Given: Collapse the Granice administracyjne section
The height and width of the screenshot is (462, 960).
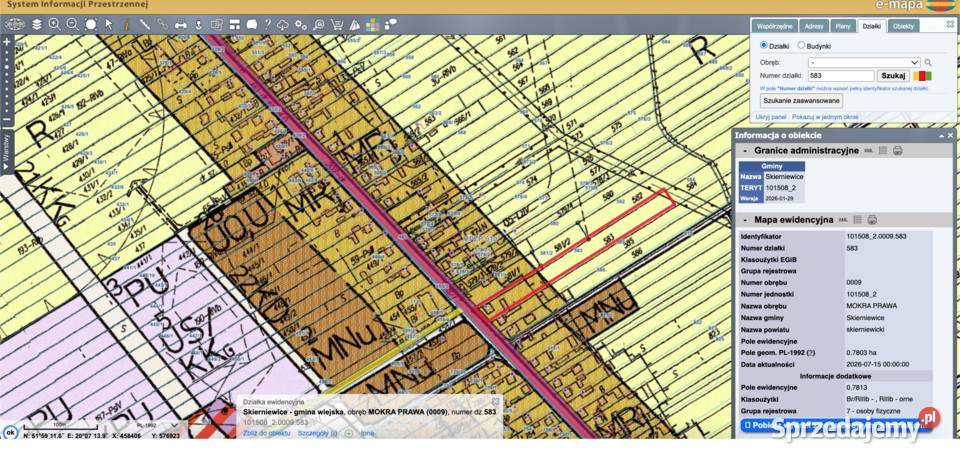Looking at the screenshot, I should tap(745, 151).
